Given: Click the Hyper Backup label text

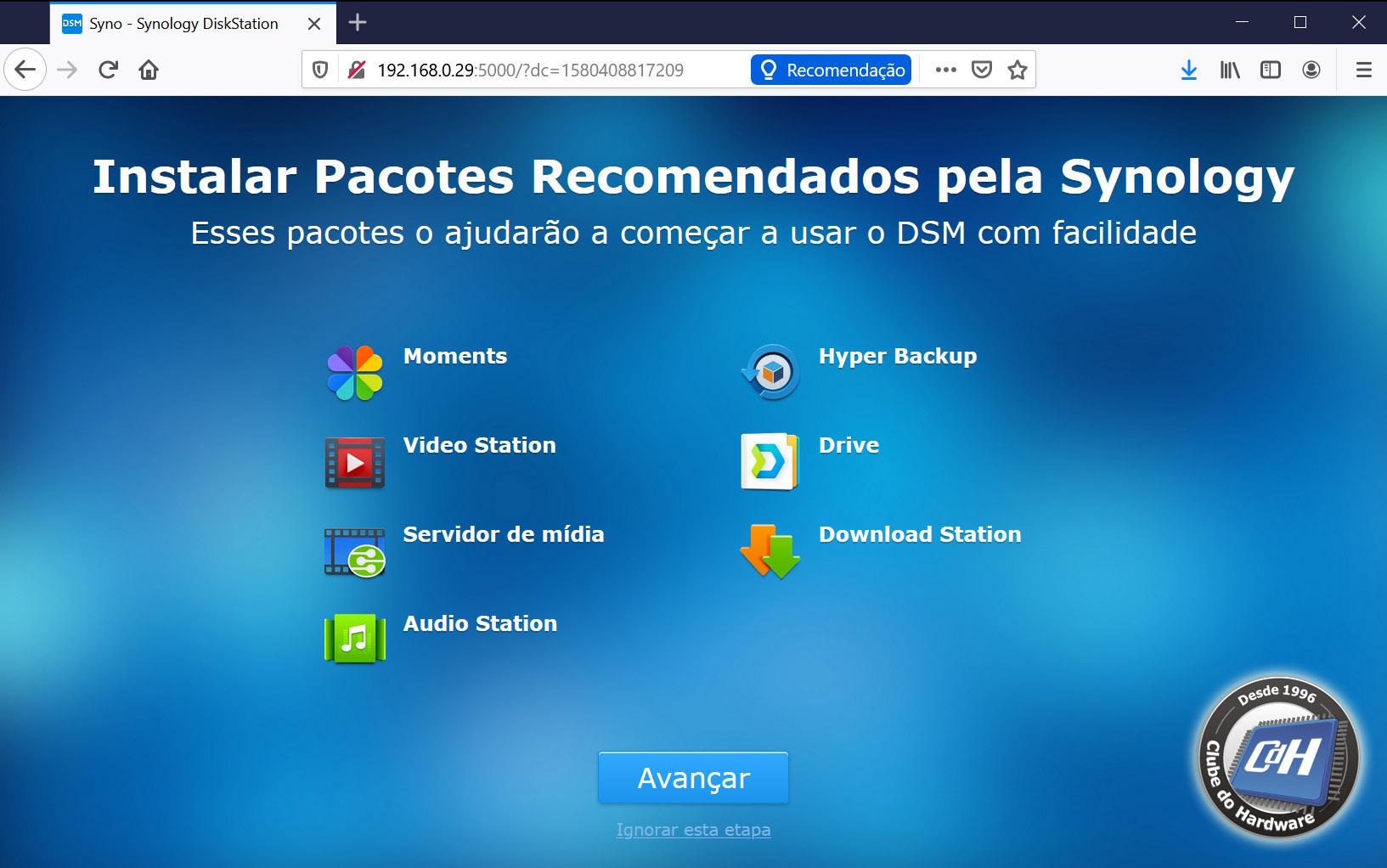Looking at the screenshot, I should [898, 357].
